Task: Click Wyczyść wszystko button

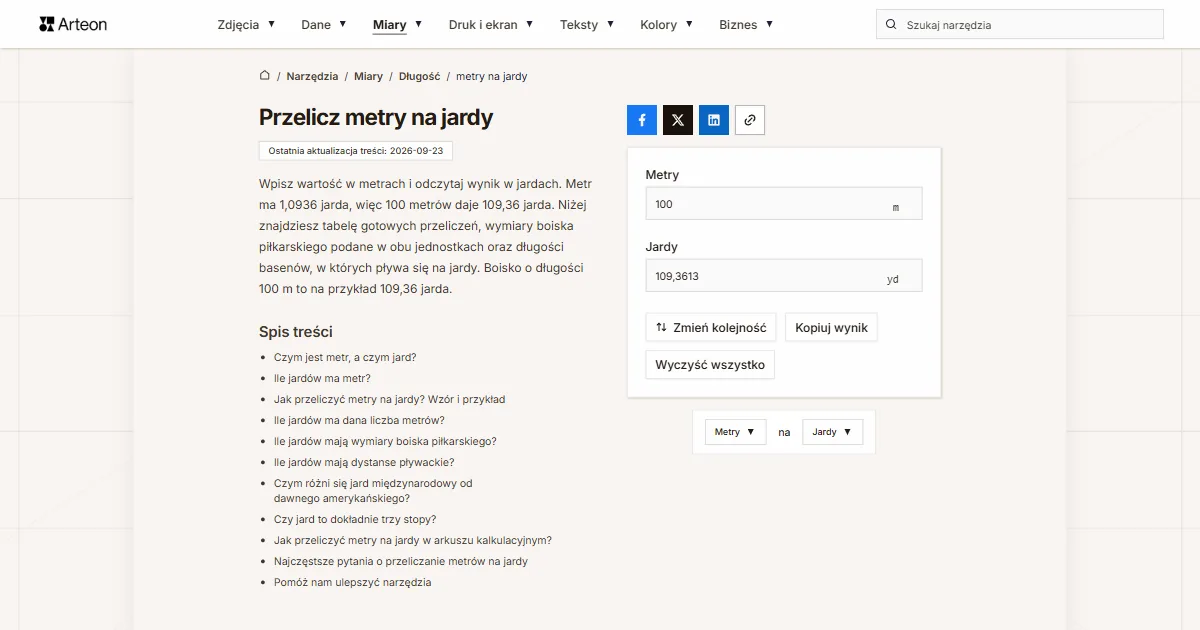Action: [x=710, y=365]
